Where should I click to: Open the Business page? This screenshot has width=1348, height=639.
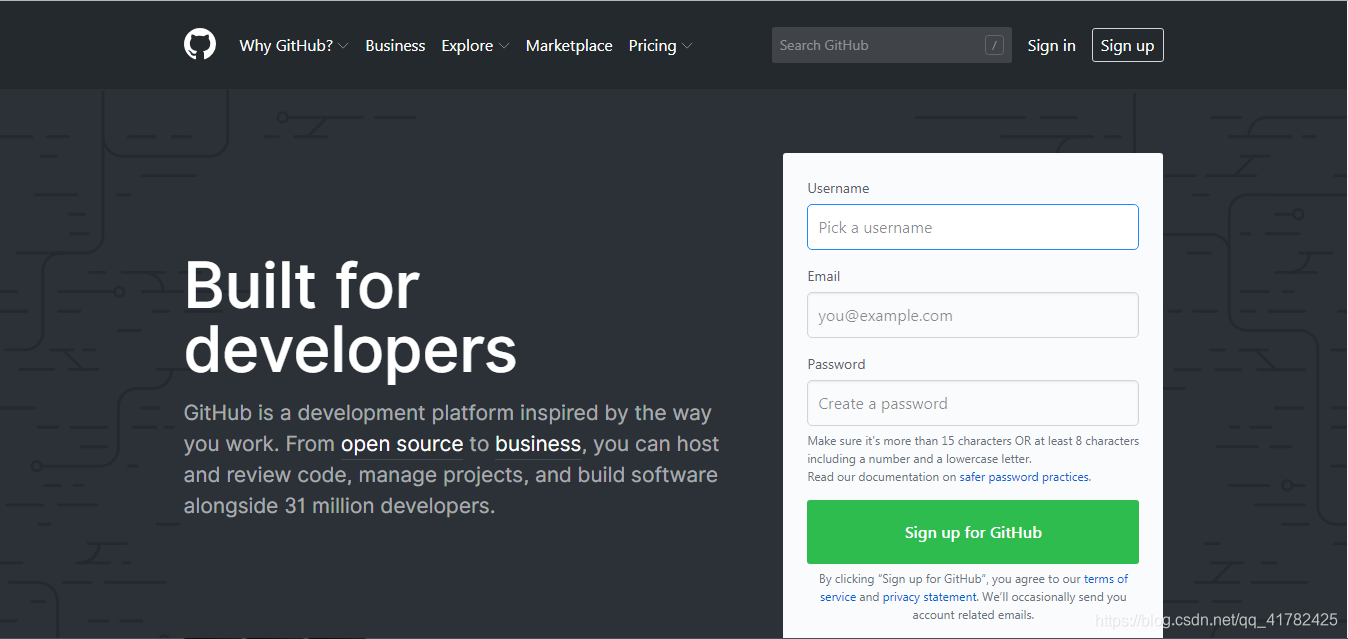pyautogui.click(x=395, y=46)
